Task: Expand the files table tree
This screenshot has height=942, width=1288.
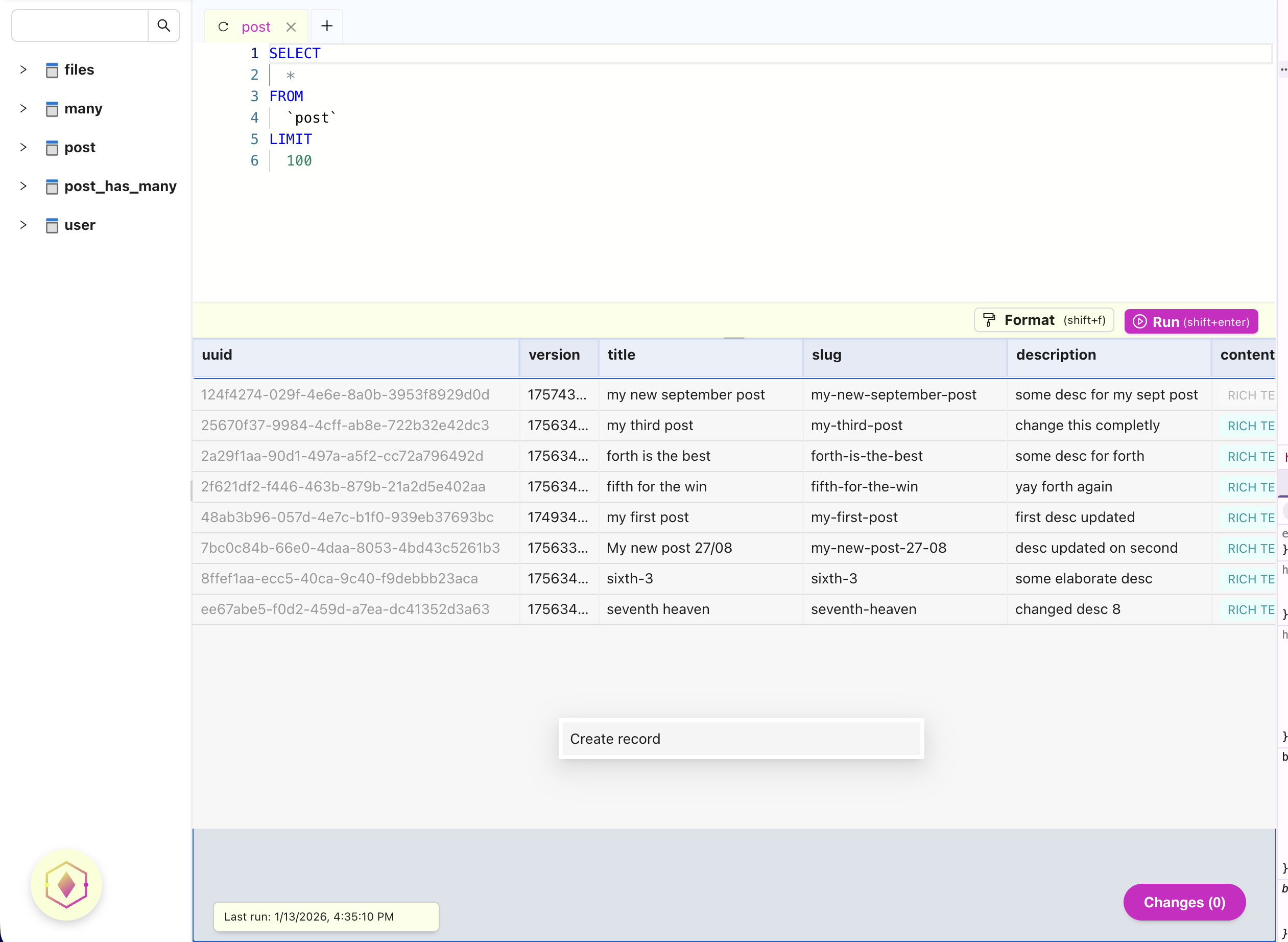Action: click(23, 69)
